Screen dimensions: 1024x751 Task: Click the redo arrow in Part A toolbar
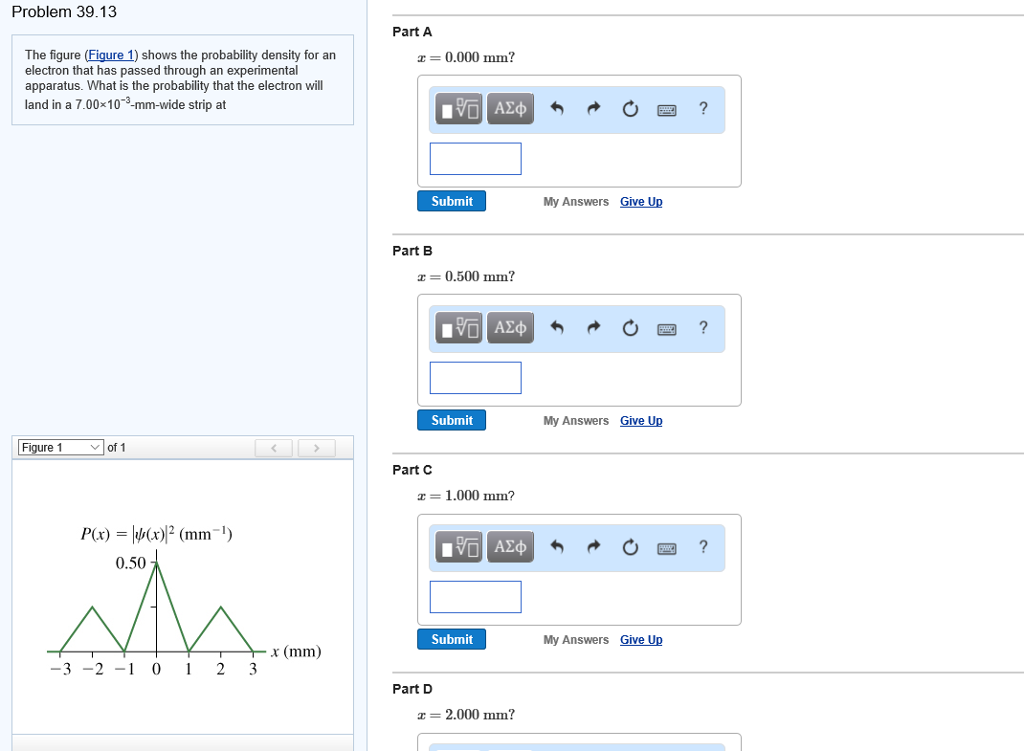point(593,109)
